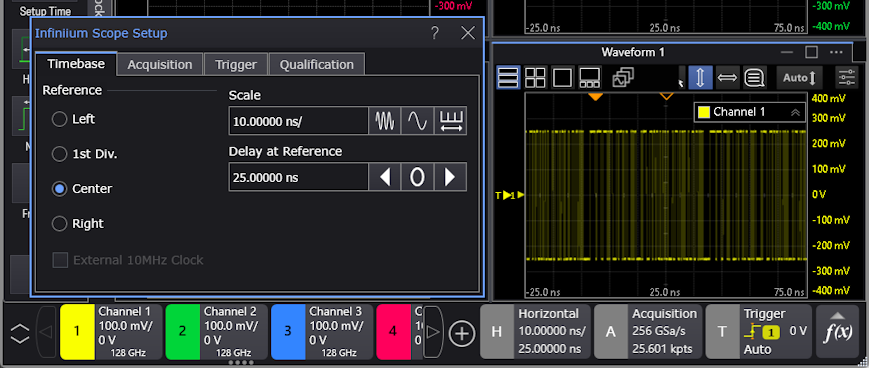Click the add channel plus icon
This screenshot has width=869, height=368.
coord(462,334)
